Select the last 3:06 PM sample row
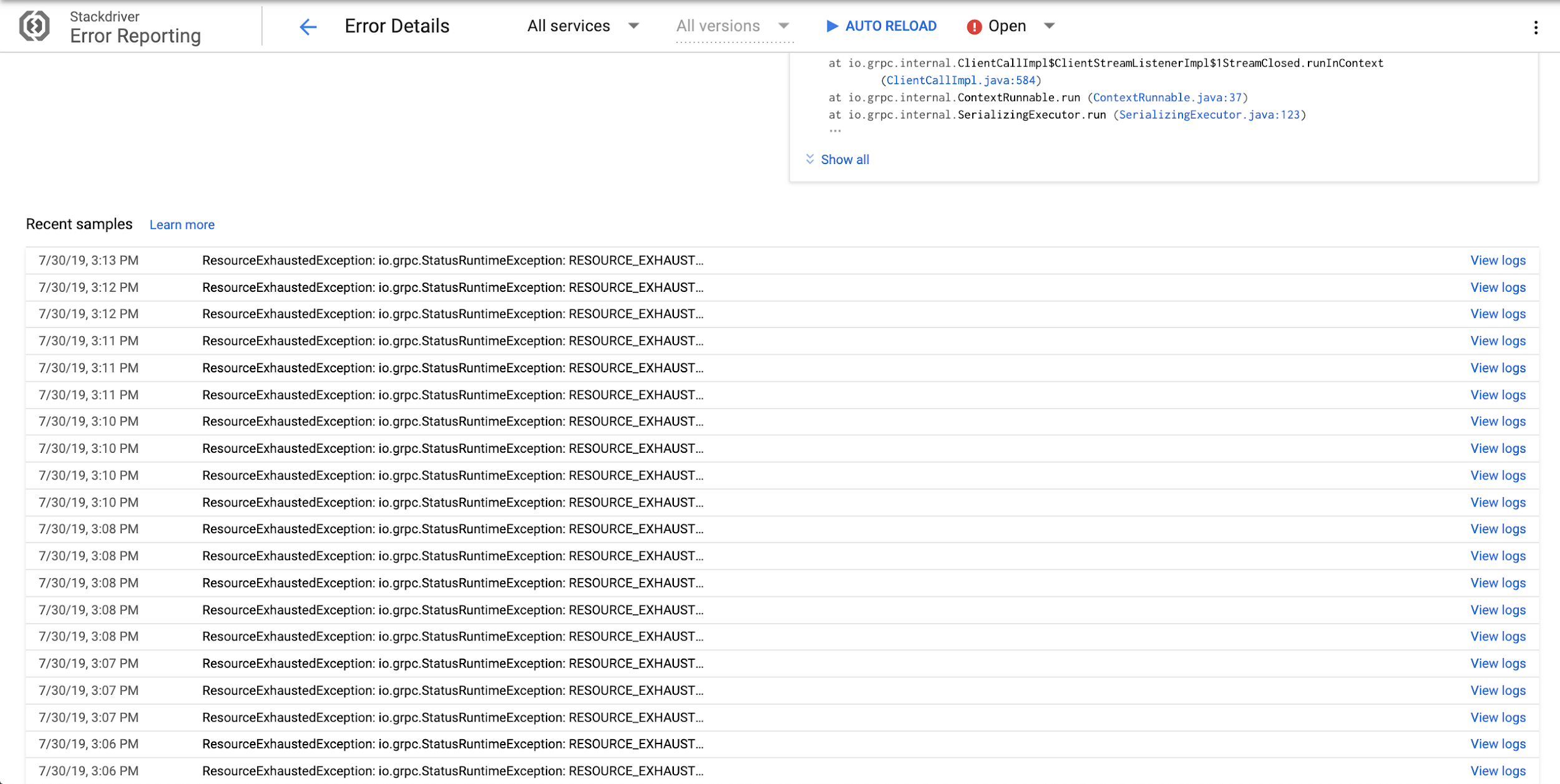The image size is (1560, 784). (782, 771)
